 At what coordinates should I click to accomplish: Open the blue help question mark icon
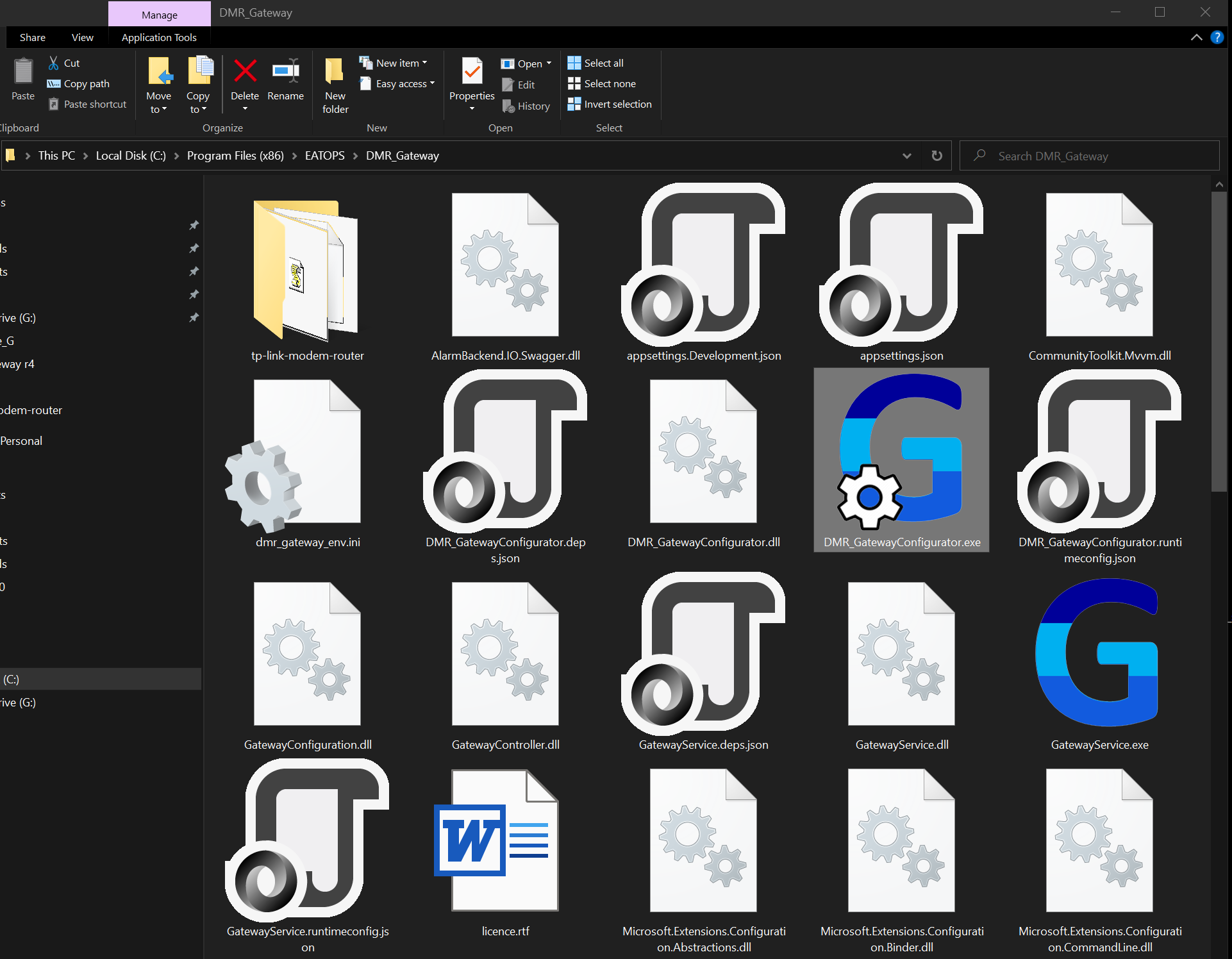tap(1217, 37)
